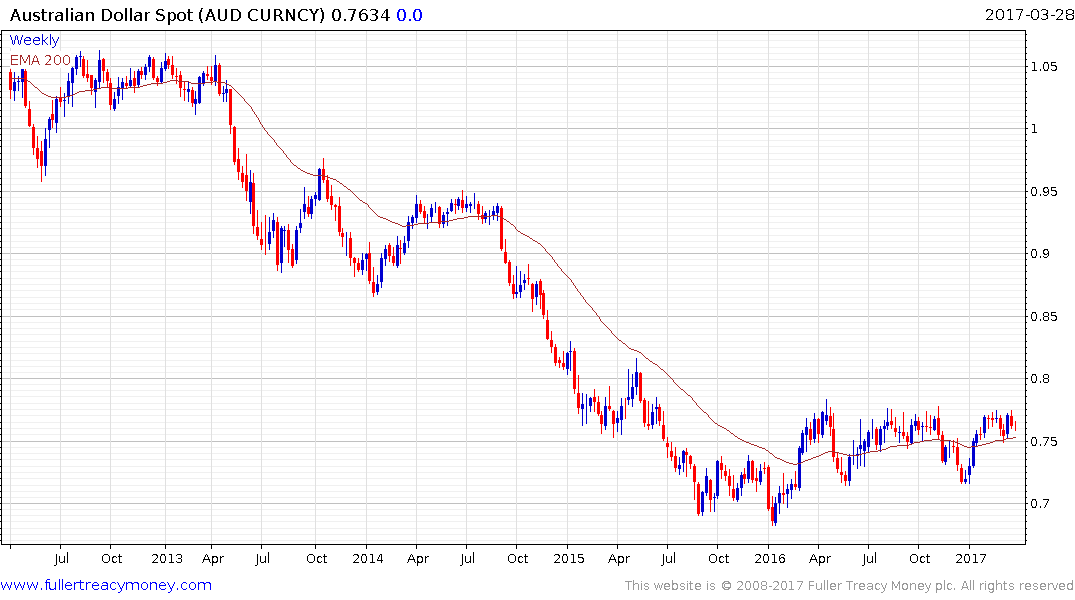Click the 2017 label on the time axis
Screen dimensions: 1075x600
coord(971,558)
